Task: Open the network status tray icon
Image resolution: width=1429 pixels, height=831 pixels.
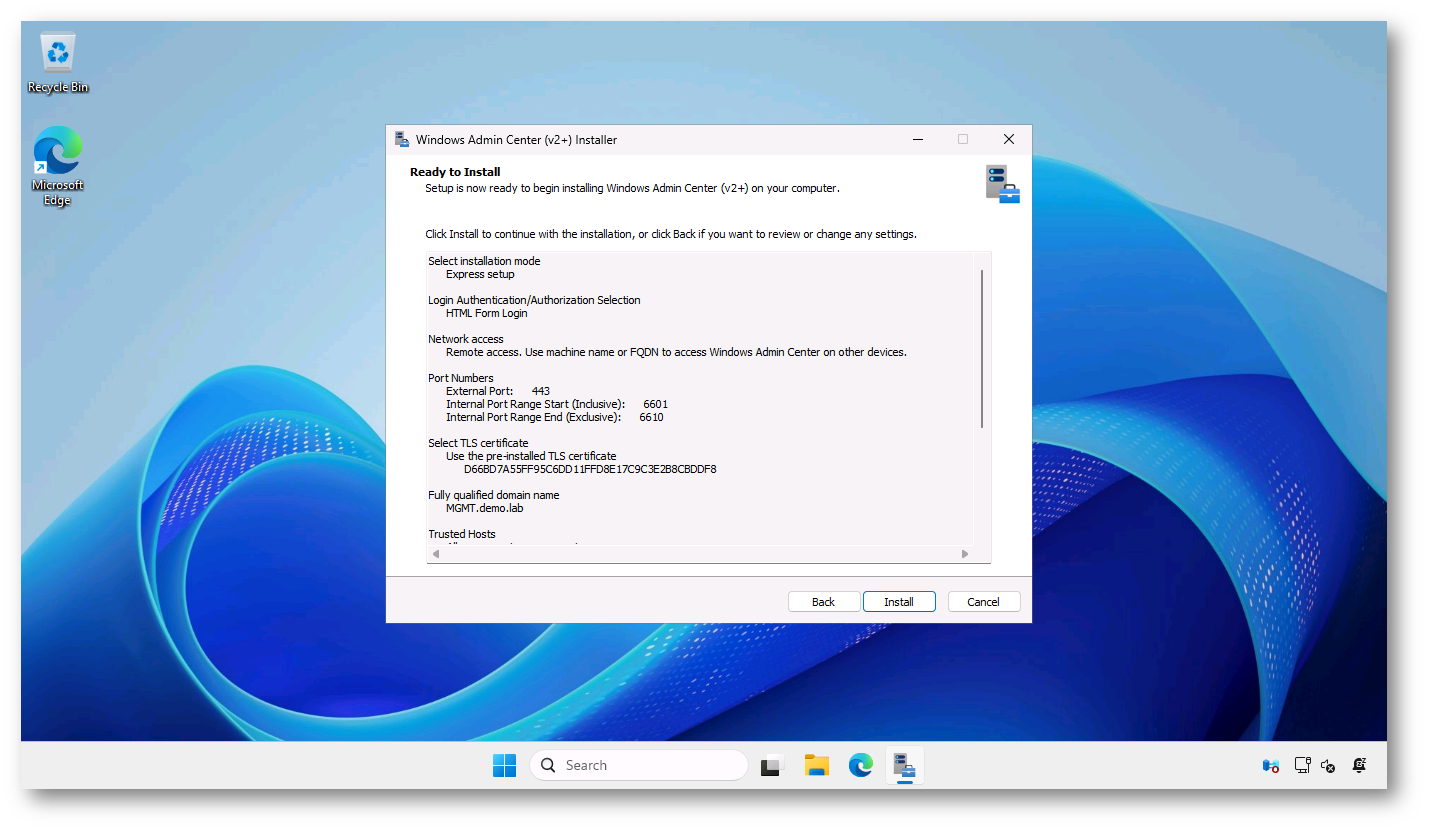Action: tap(1302, 766)
